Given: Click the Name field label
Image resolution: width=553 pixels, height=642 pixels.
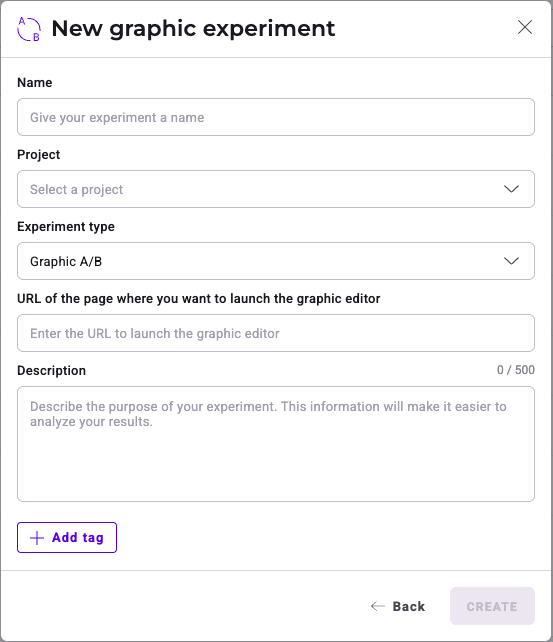Looking at the screenshot, I should 35,83.
